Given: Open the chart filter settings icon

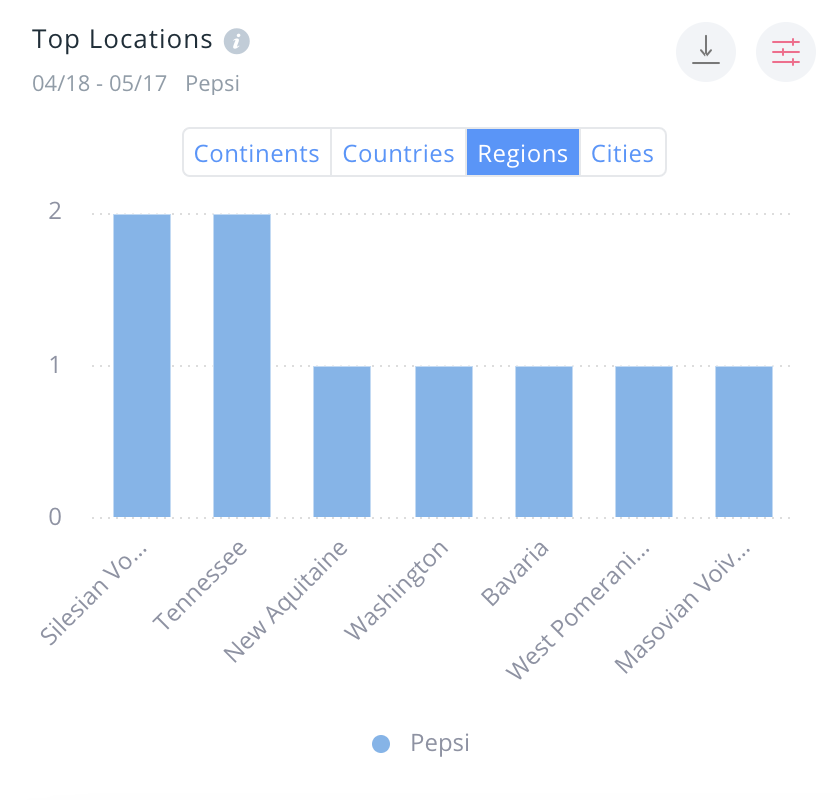Looking at the screenshot, I should point(786,50).
